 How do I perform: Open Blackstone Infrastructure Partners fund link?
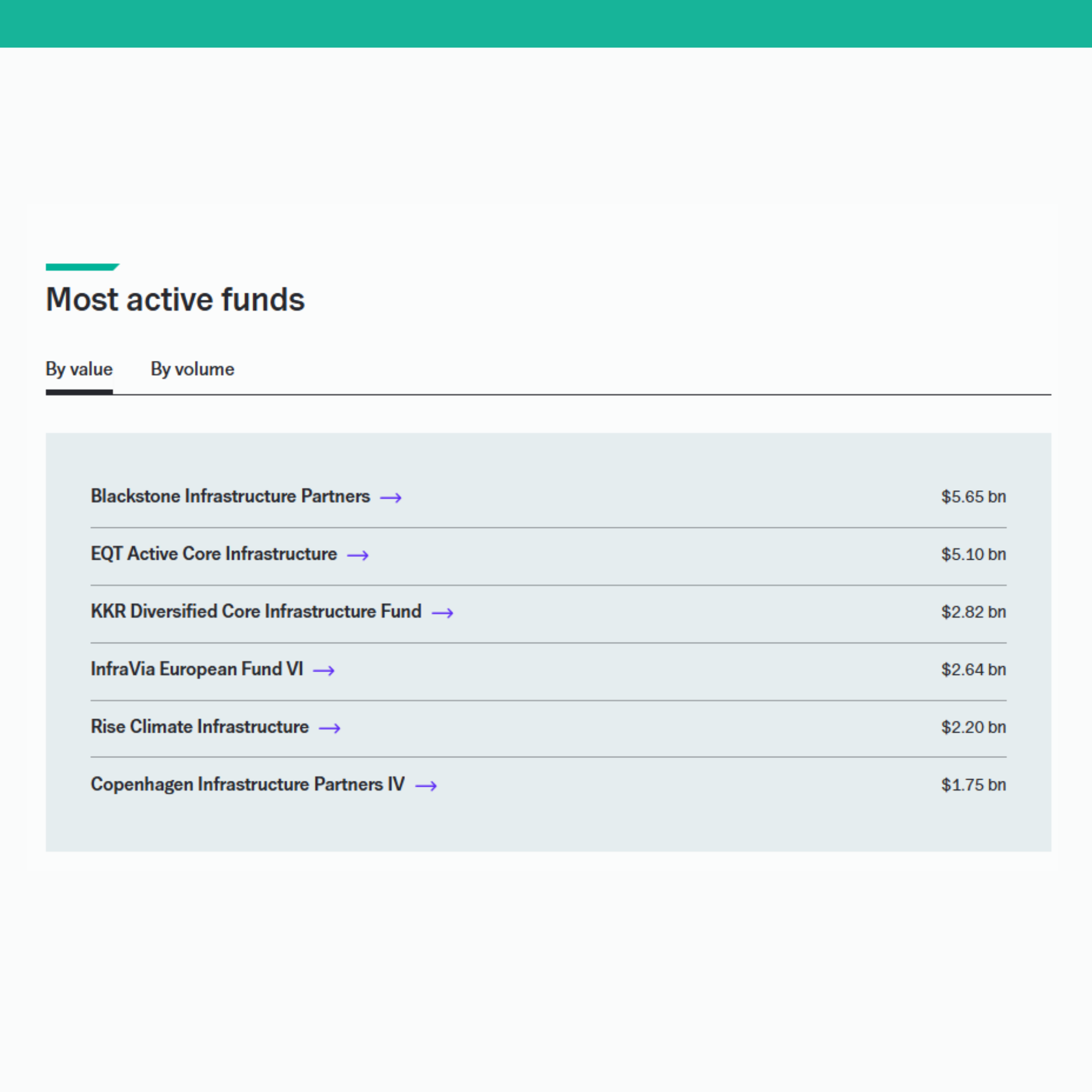pos(230,496)
